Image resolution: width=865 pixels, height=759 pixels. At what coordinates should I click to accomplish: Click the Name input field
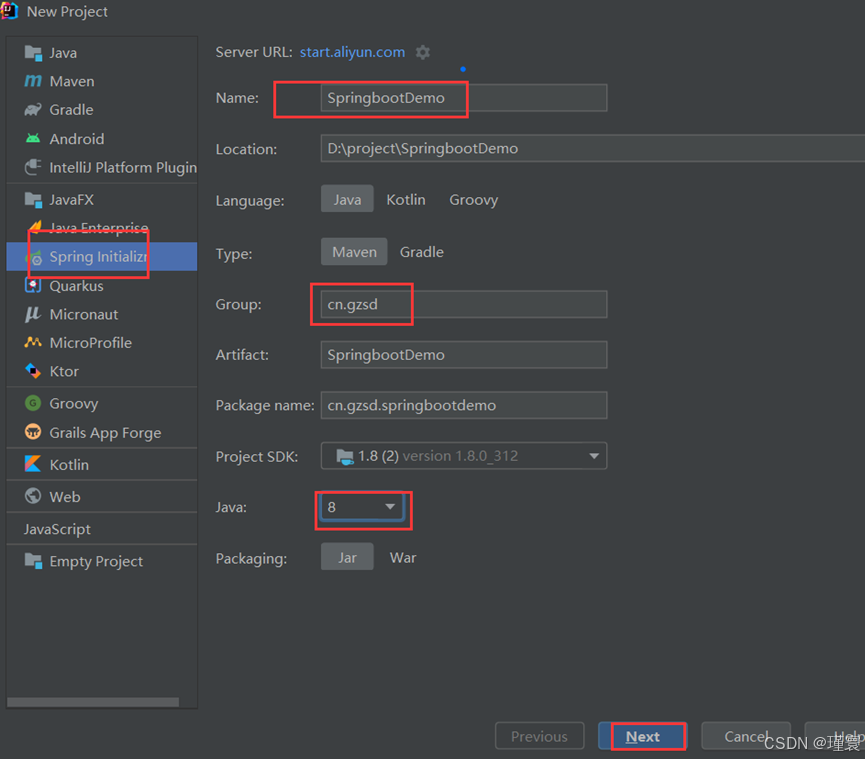464,98
